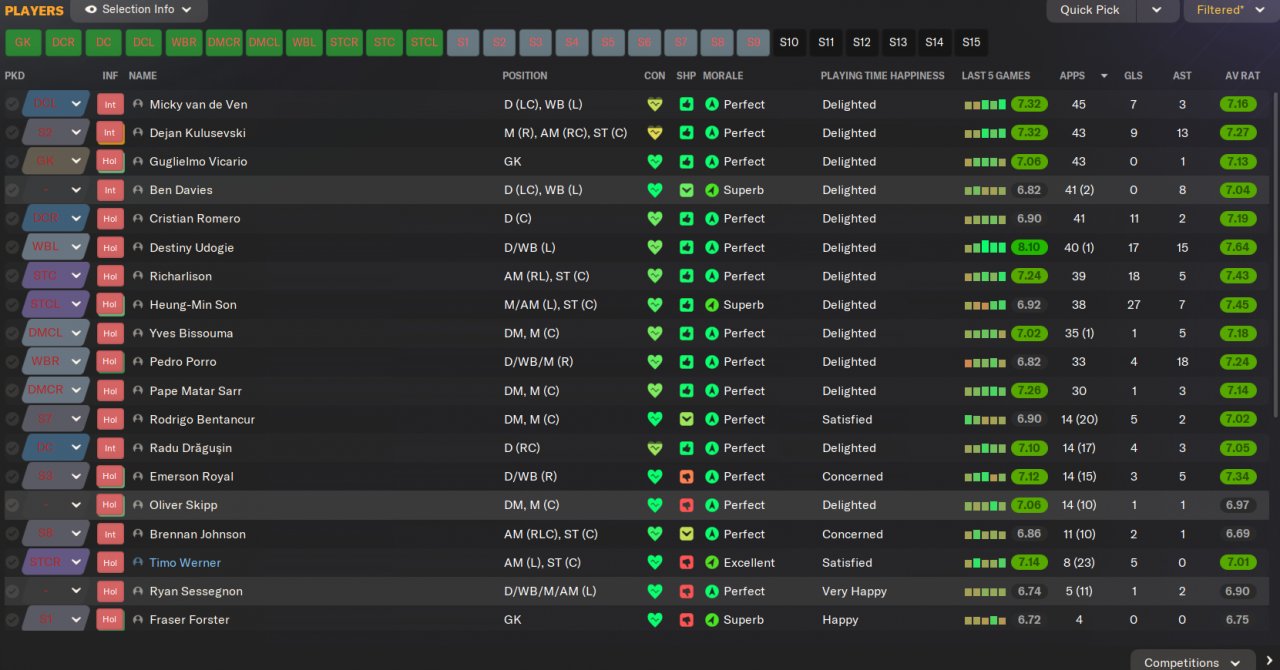Click Destiny Udogie's last 5 games form bars
The height and width of the screenshot is (670, 1280).
985,248
